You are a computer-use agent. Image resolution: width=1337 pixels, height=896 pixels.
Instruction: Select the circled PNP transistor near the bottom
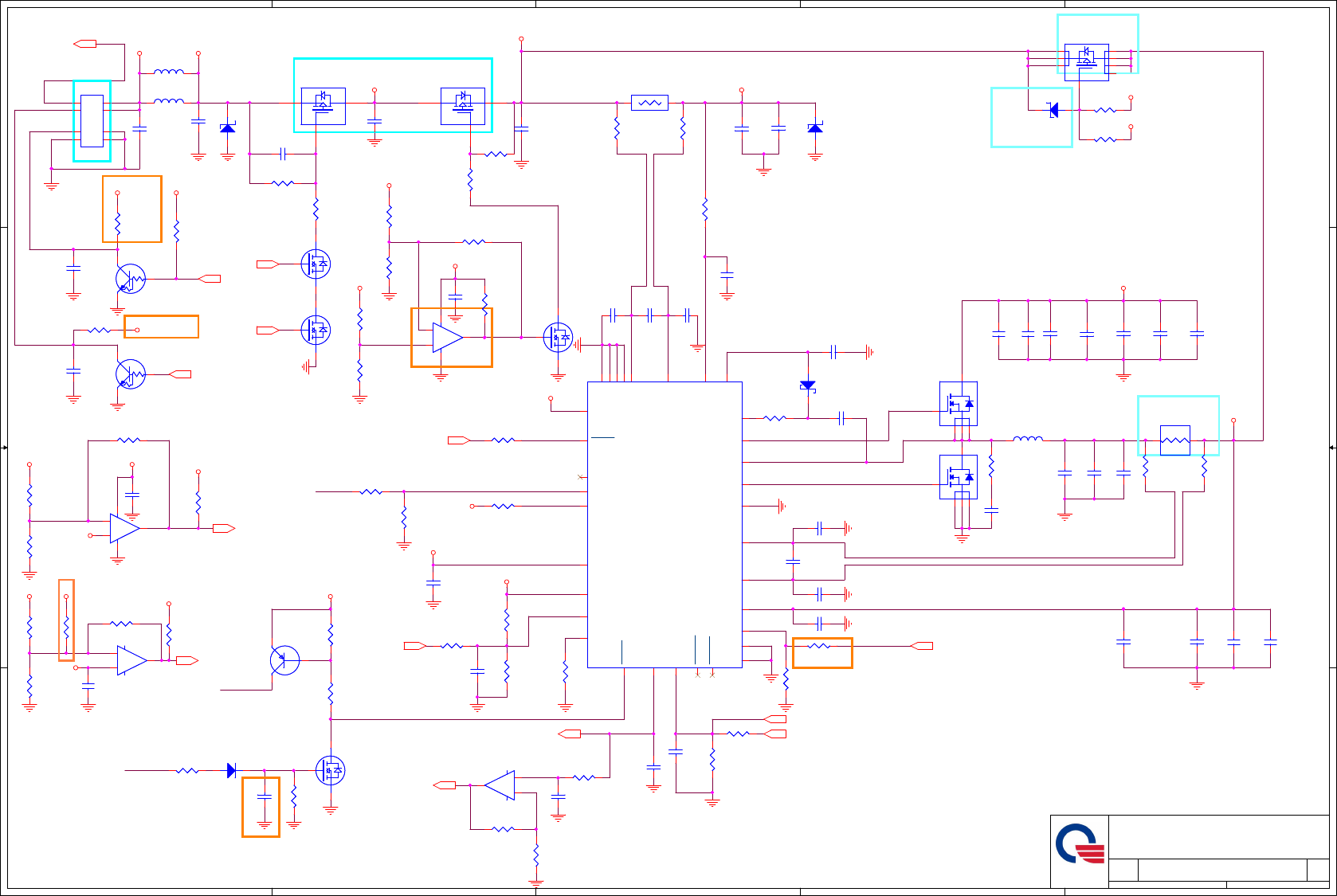pyautogui.click(x=284, y=660)
